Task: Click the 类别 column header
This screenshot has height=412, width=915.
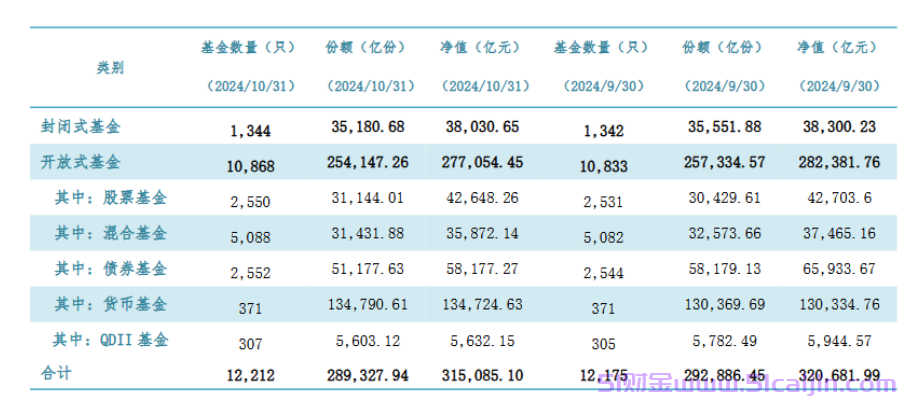Action: tap(110, 68)
